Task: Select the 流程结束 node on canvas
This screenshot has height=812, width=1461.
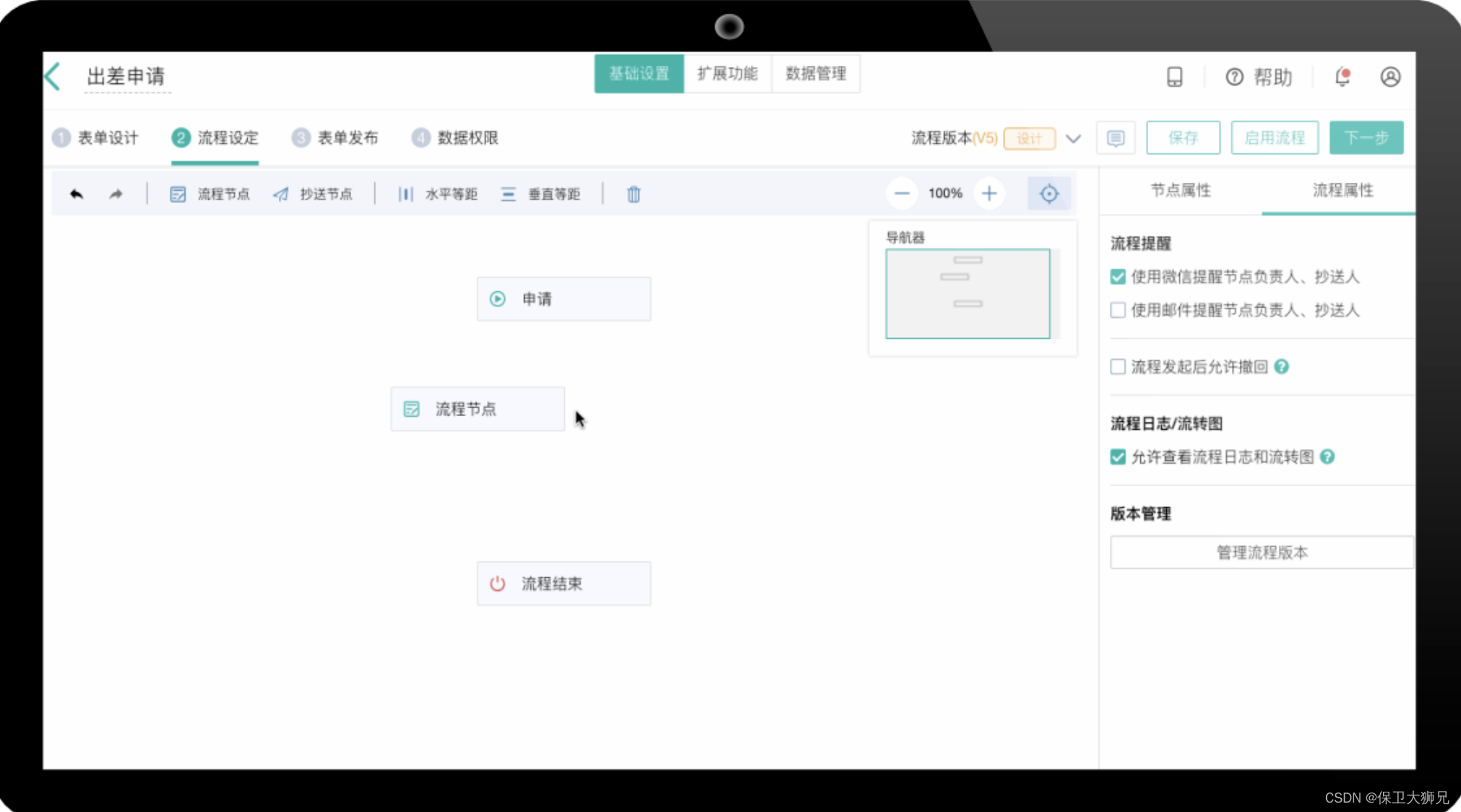Action: (x=564, y=584)
